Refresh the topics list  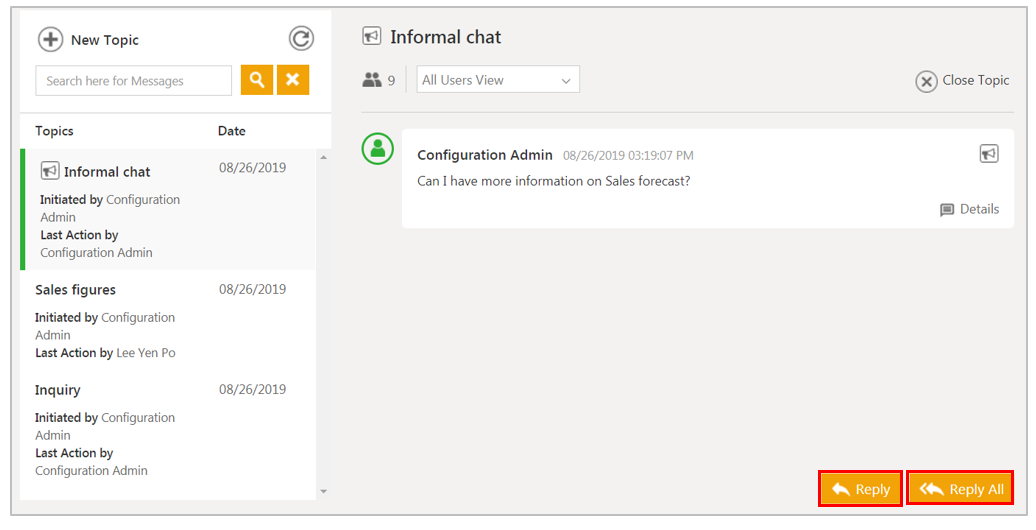[301, 39]
